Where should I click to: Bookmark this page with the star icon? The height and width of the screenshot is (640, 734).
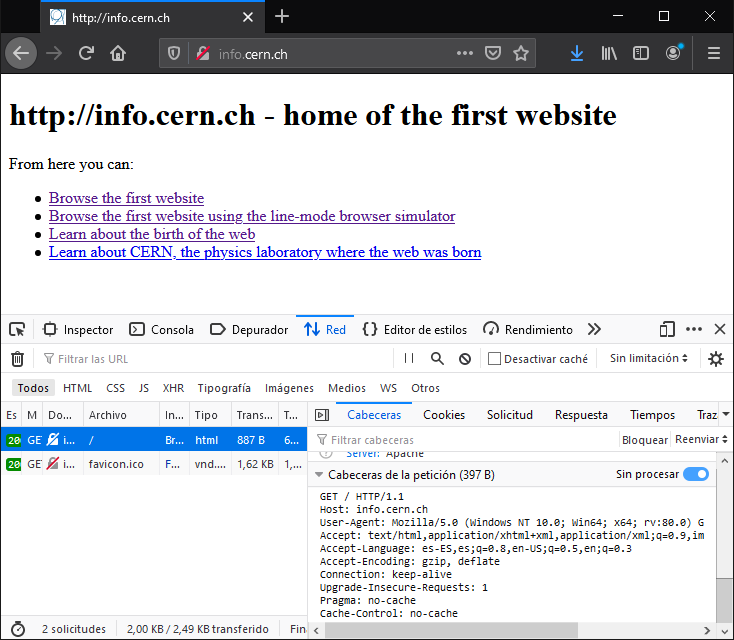(521, 53)
